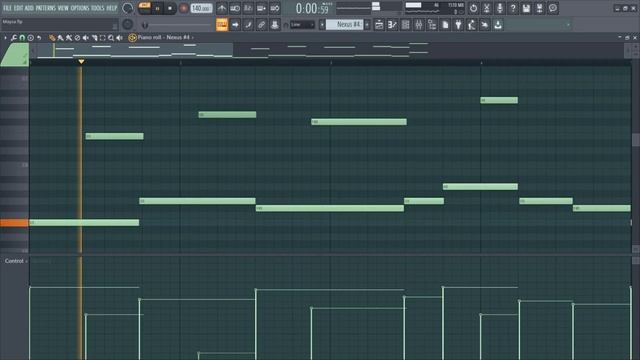
Task: Toggle pattern/song mode switch
Action: 144,8
